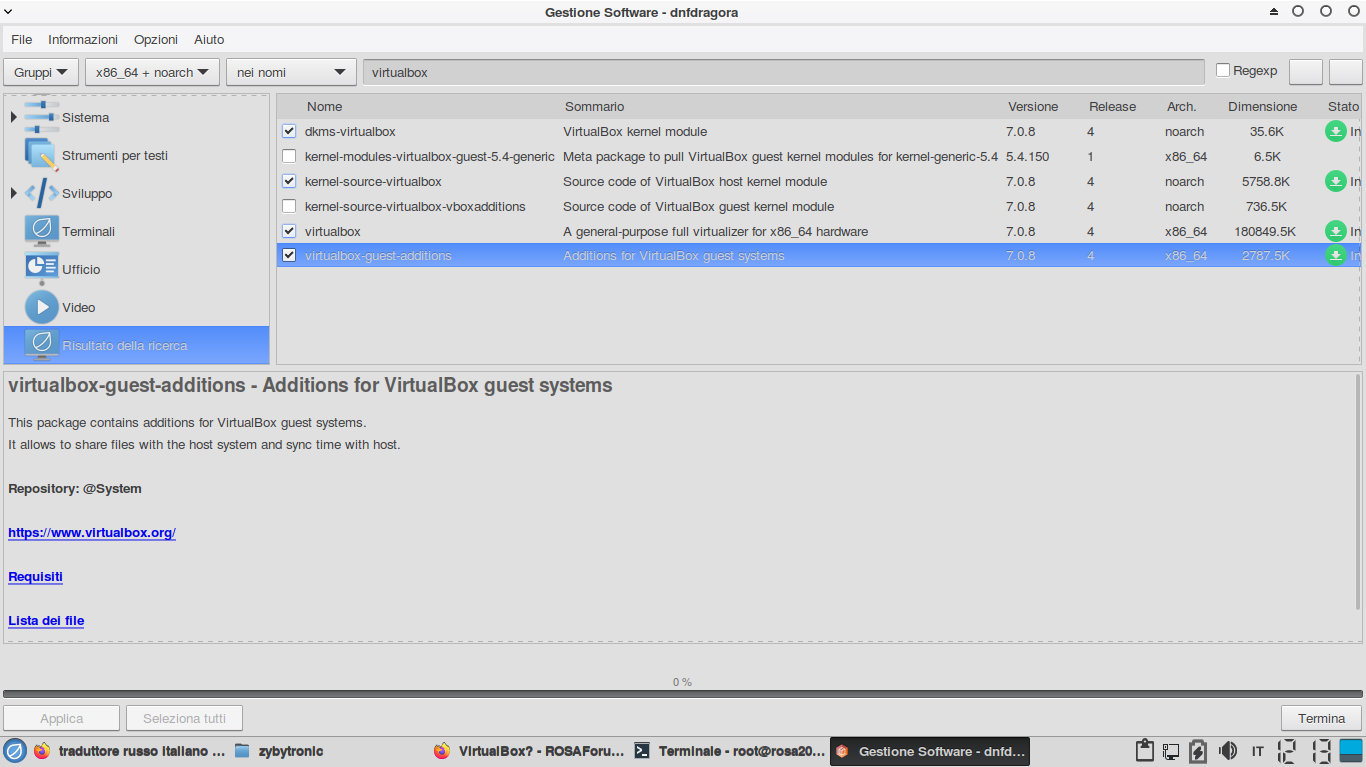
Task: Open the Aiuto menu
Action: pyautogui.click(x=209, y=39)
